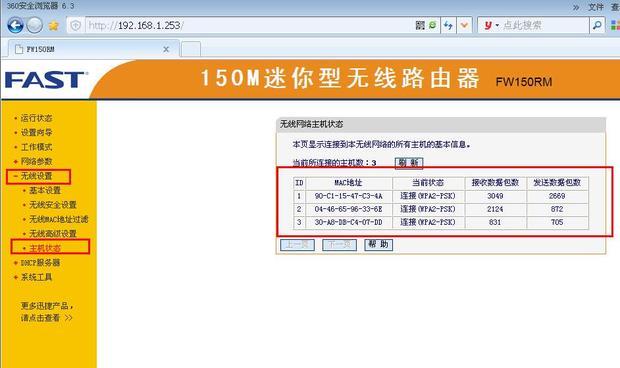This screenshot has height=368, width=620.
Task: Click sent packets value 705
Action: coord(557,222)
